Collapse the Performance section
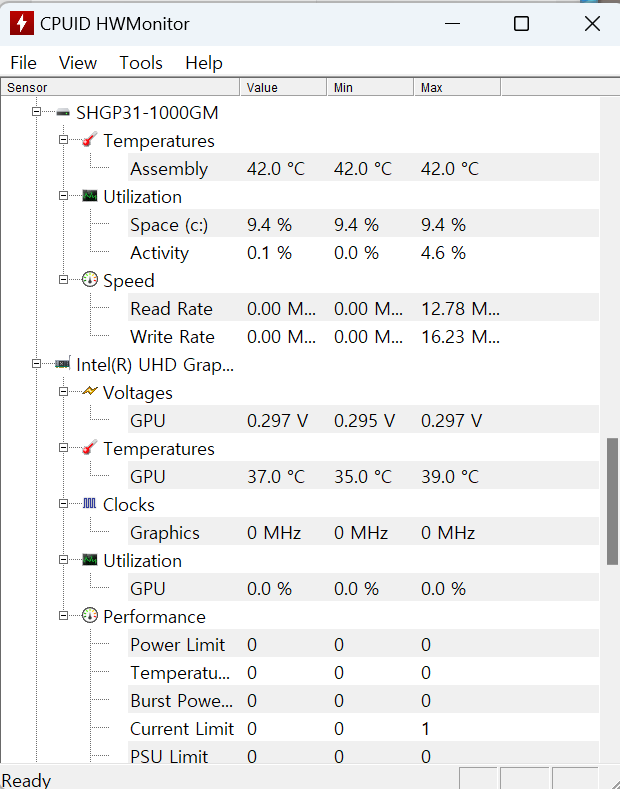The width and height of the screenshot is (620, 789). [64, 616]
